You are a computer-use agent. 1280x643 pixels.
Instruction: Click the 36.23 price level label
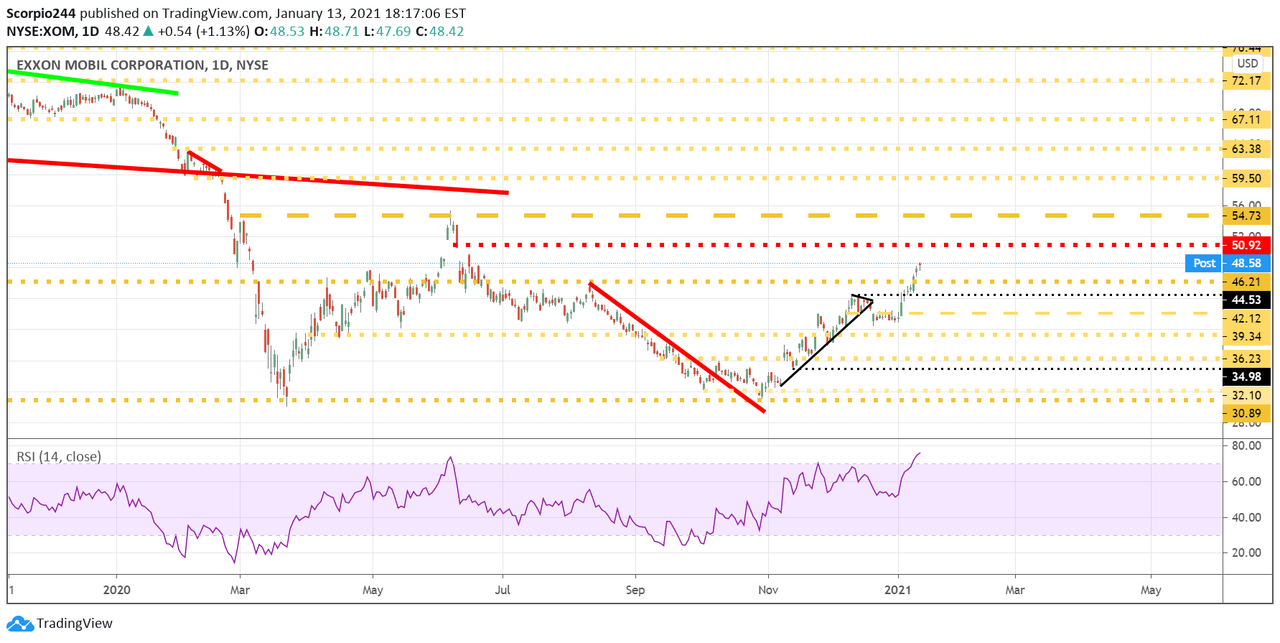point(1246,358)
